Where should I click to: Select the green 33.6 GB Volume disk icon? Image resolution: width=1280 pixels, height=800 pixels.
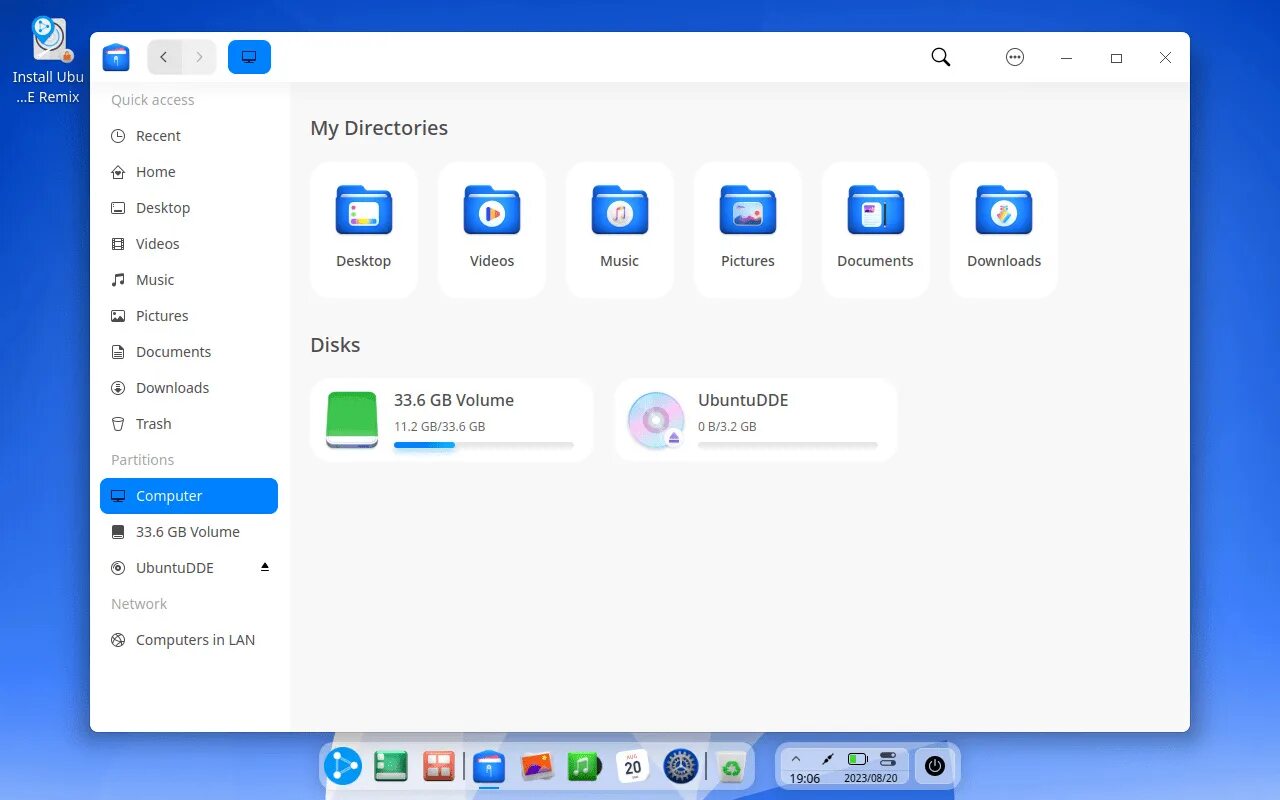tap(352, 420)
